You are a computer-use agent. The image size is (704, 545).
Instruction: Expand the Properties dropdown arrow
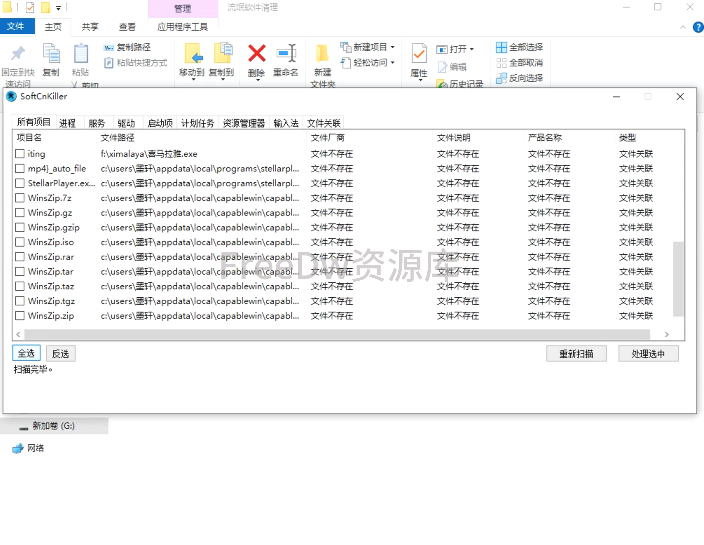(419, 80)
